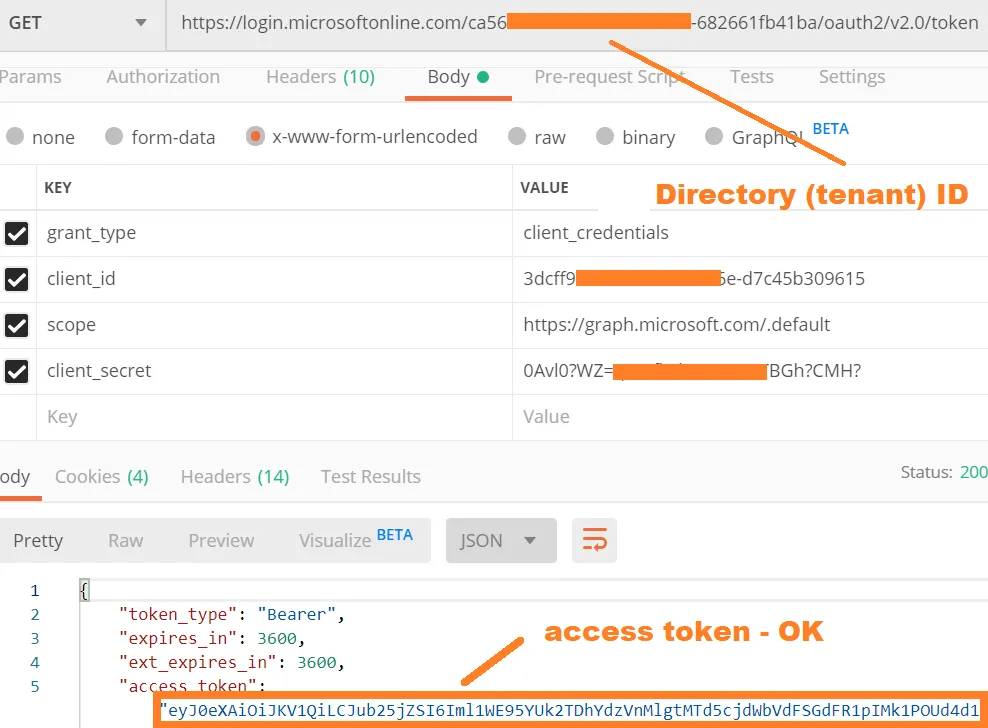Select the none body type

pos(40,137)
